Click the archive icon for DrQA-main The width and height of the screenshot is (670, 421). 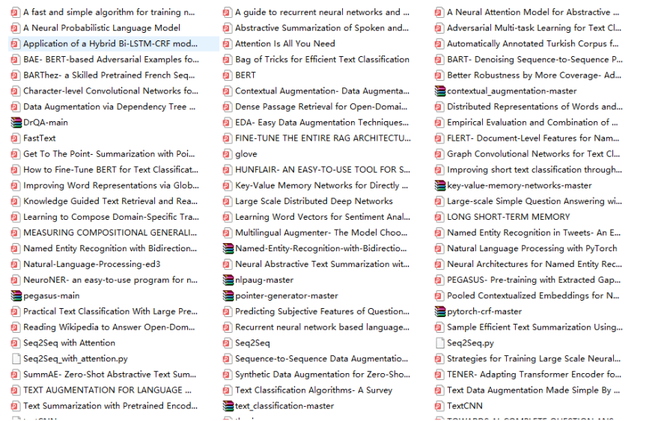pyautogui.click(x=16, y=123)
